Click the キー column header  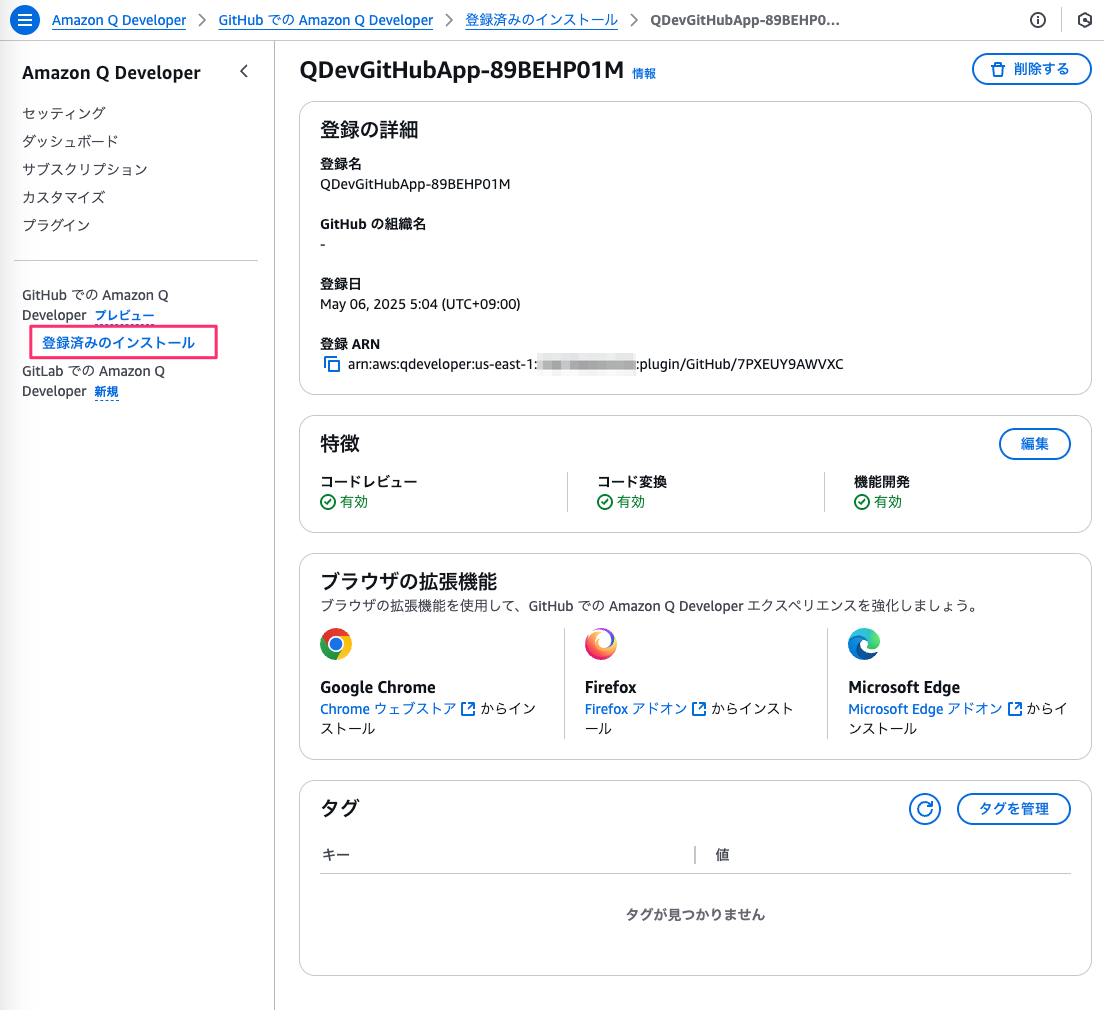pos(336,854)
